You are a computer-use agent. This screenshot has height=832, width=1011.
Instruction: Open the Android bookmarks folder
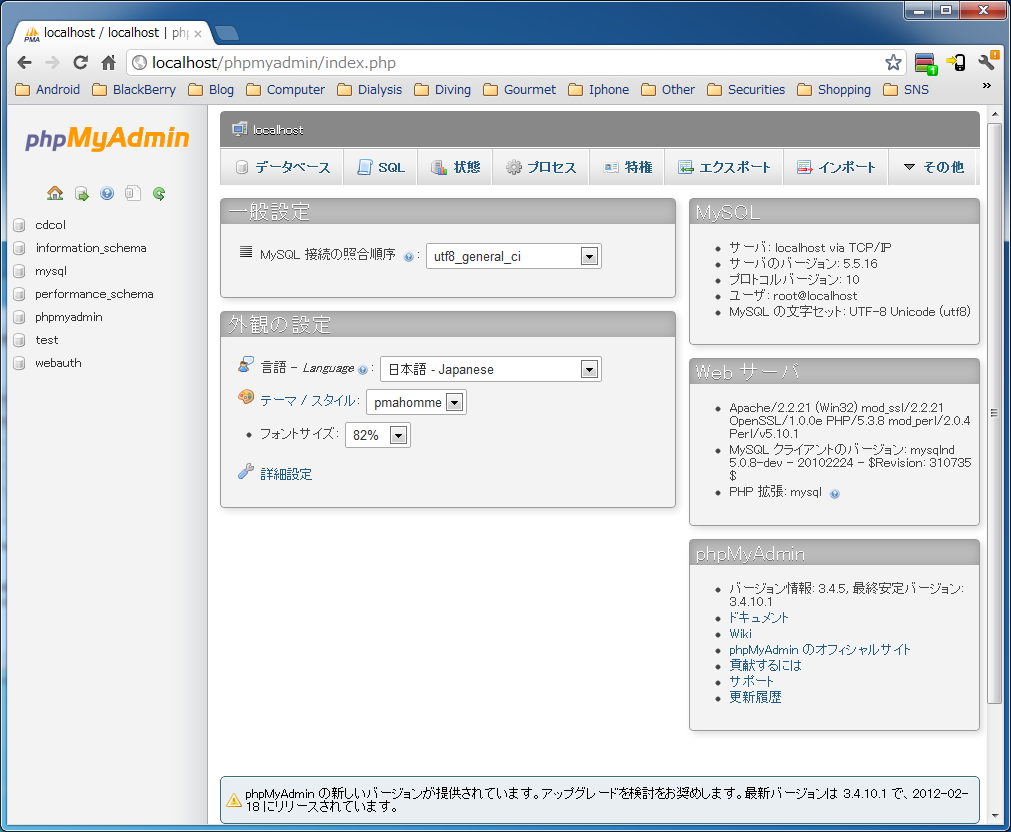(x=48, y=90)
